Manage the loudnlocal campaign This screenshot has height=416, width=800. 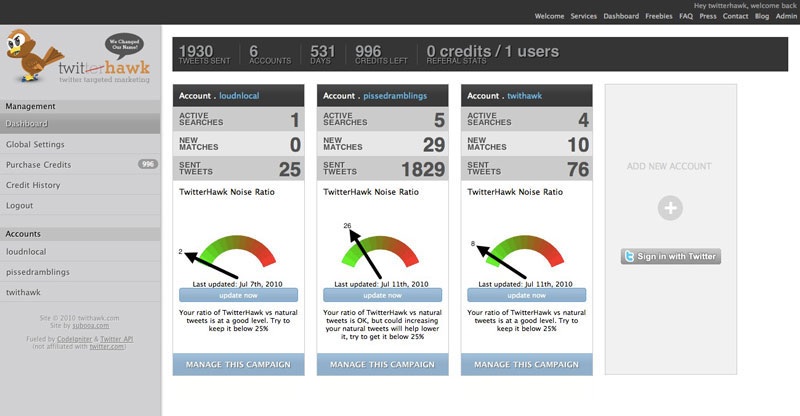click(x=238, y=364)
